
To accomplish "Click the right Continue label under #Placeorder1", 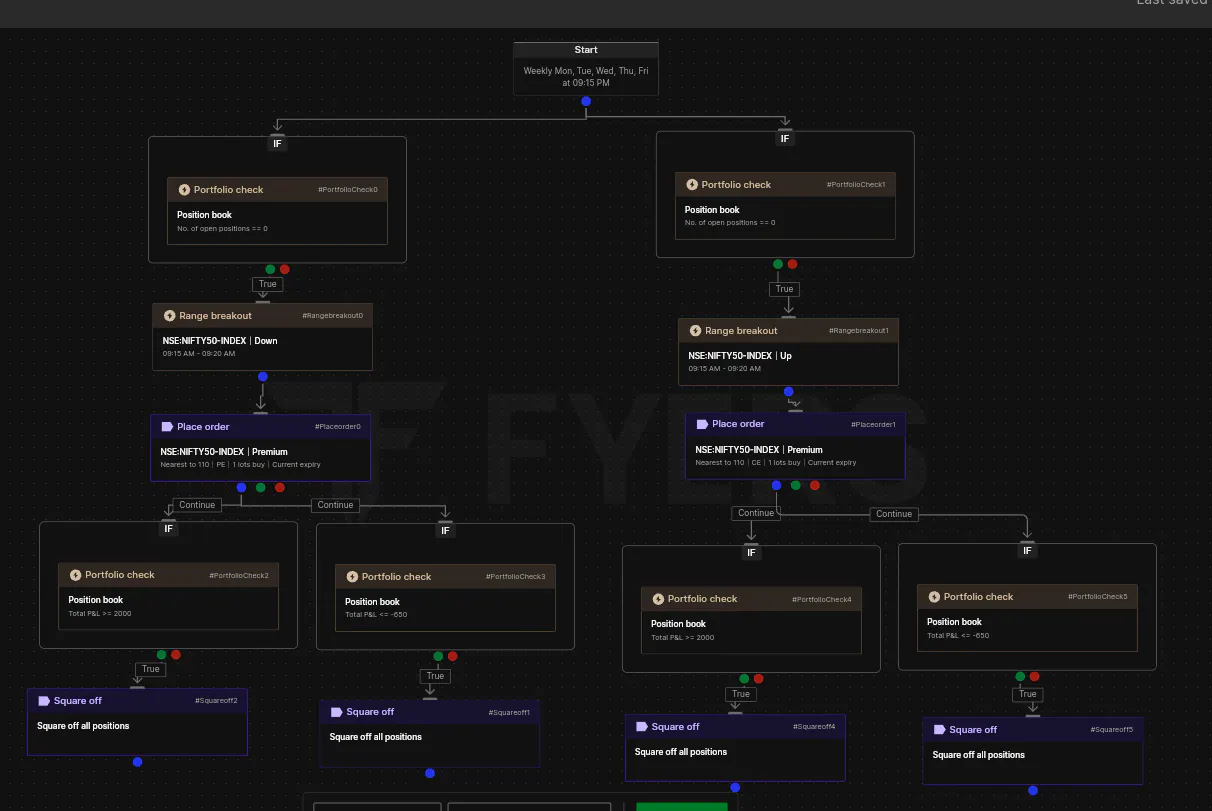I will (x=893, y=514).
